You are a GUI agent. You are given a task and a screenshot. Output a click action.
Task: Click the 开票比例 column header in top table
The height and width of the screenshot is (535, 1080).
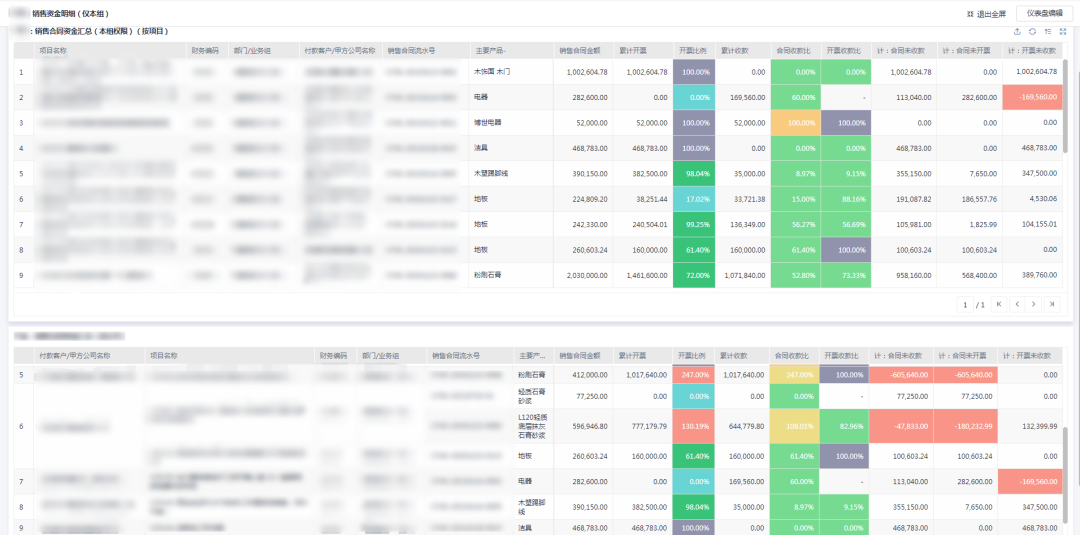point(694,51)
